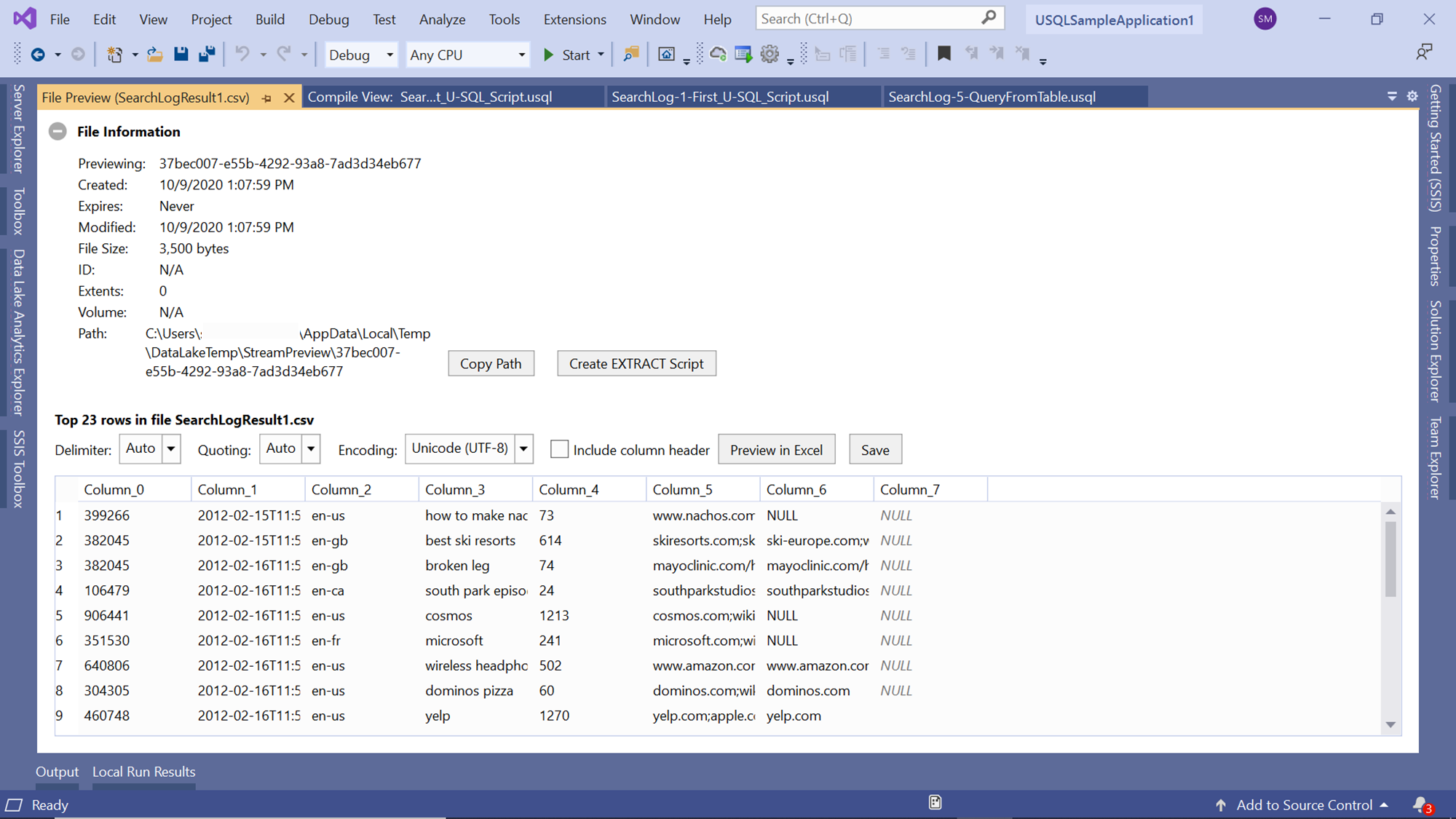Open notifications bell in status bar
This screenshot has width=1456, height=819.
point(1420,804)
